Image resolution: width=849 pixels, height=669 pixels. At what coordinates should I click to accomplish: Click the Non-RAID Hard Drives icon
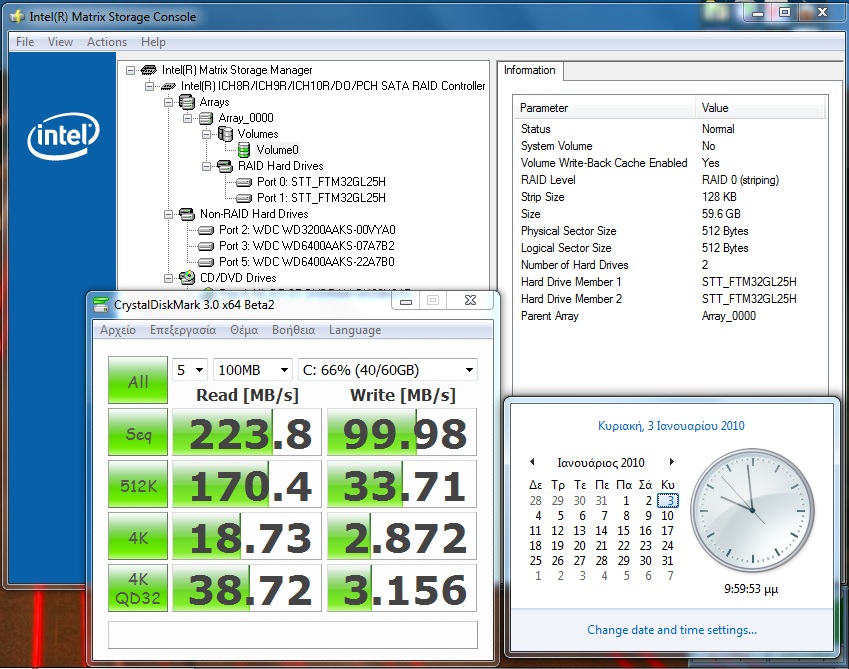tap(187, 214)
